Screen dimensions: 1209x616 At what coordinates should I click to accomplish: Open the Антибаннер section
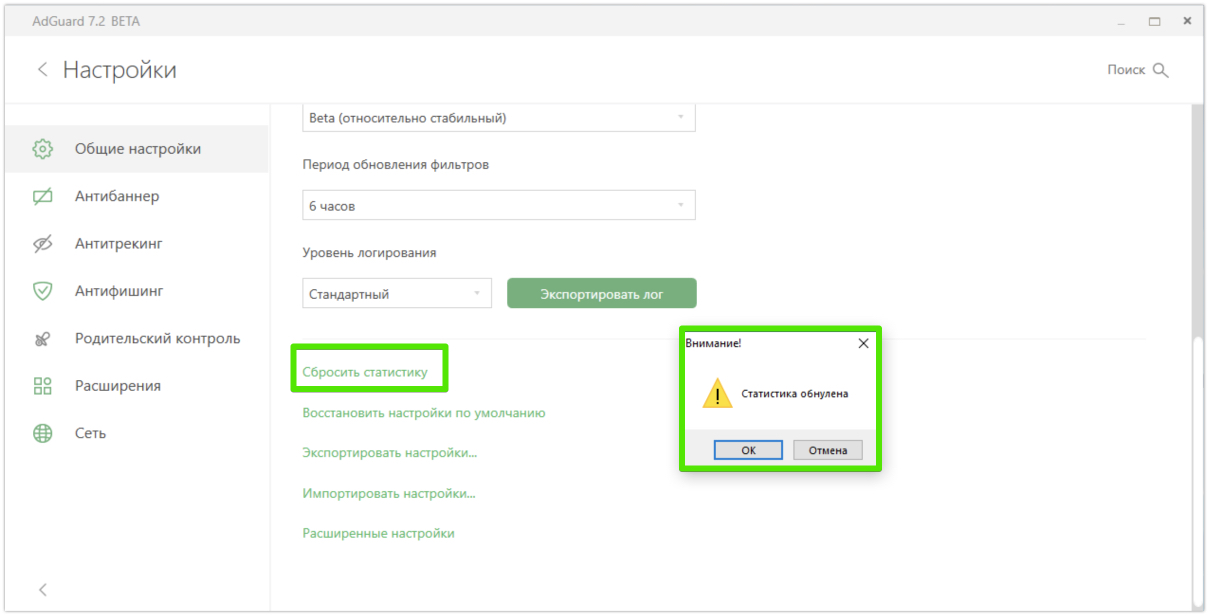(x=136, y=197)
